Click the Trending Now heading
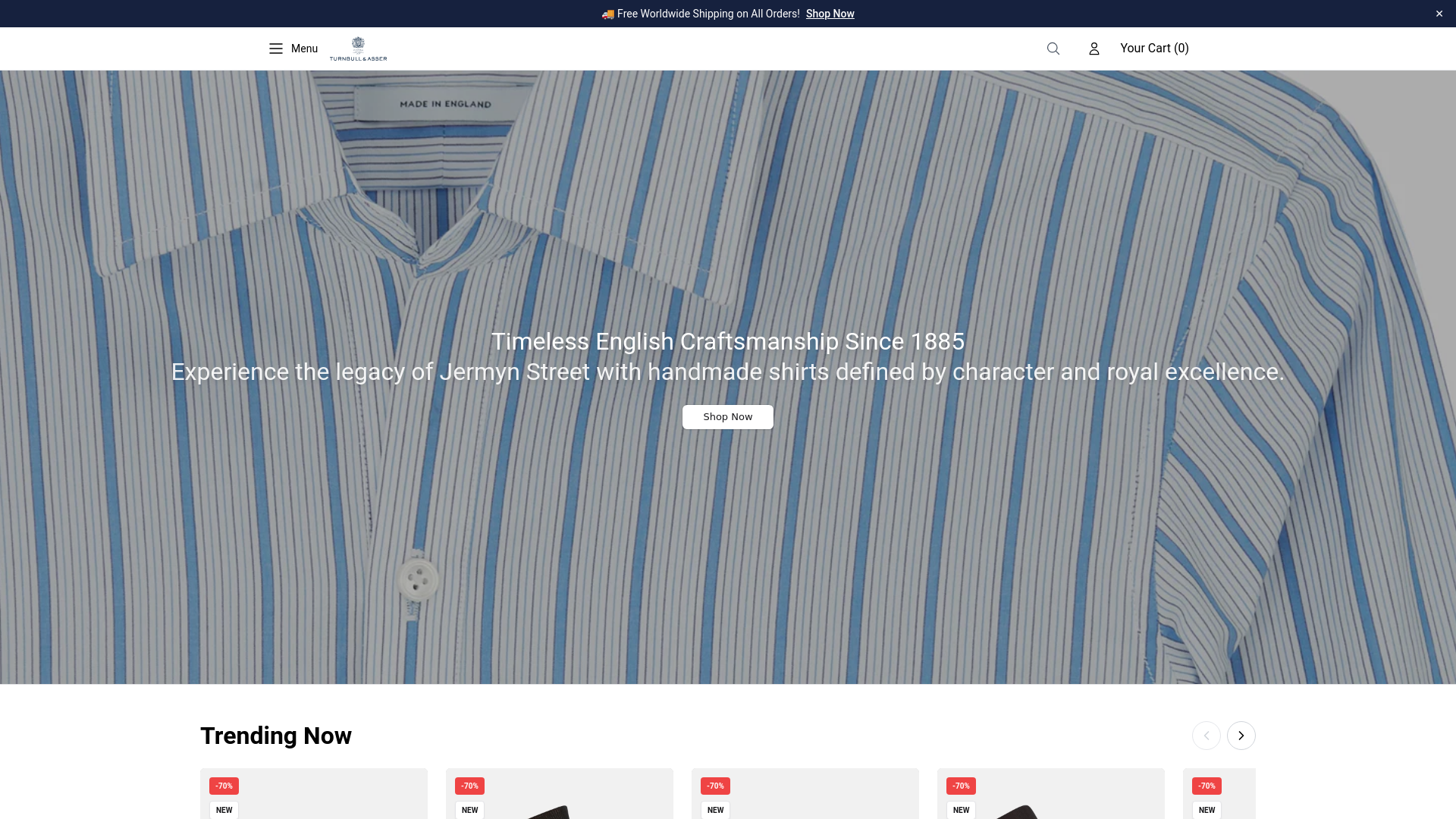The image size is (1456, 819). (x=275, y=736)
